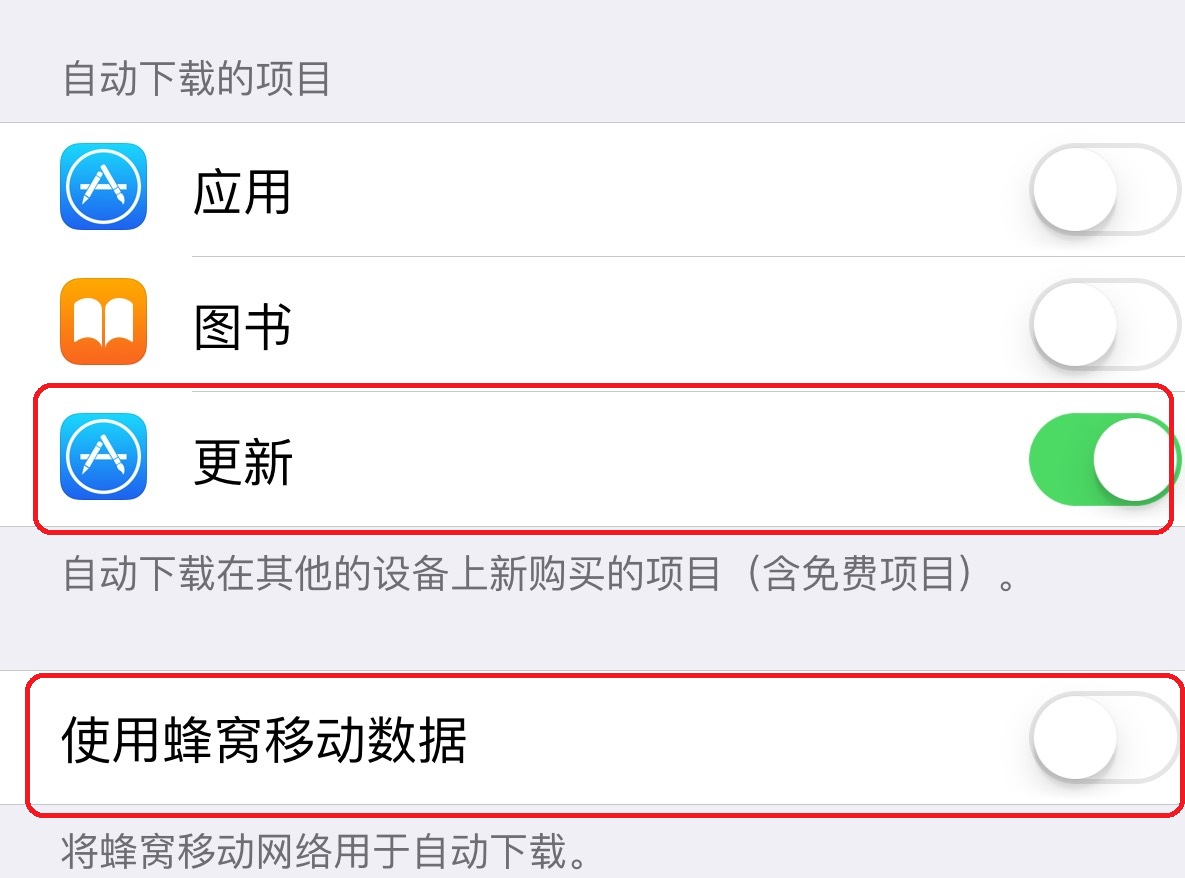Click the white knob of 更新 switch
The width and height of the screenshot is (1185, 878).
coord(1134,459)
